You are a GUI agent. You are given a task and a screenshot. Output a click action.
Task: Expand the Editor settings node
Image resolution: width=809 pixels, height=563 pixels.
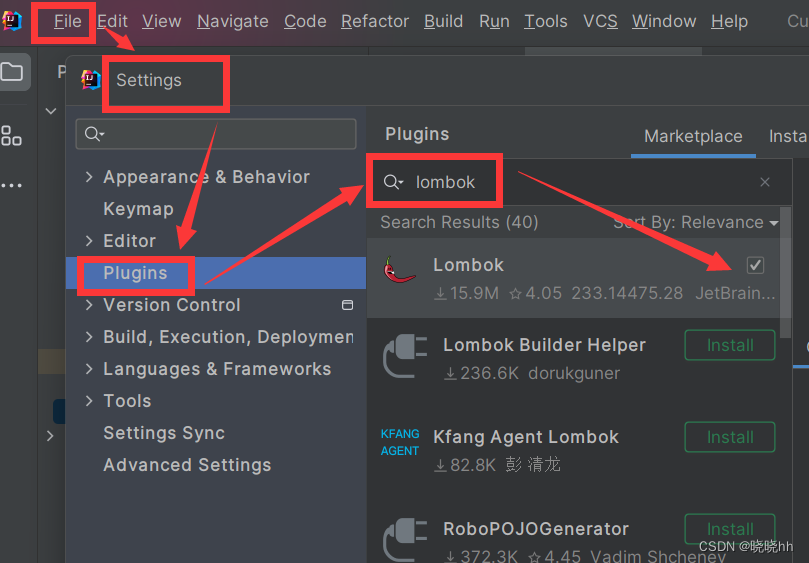89,241
